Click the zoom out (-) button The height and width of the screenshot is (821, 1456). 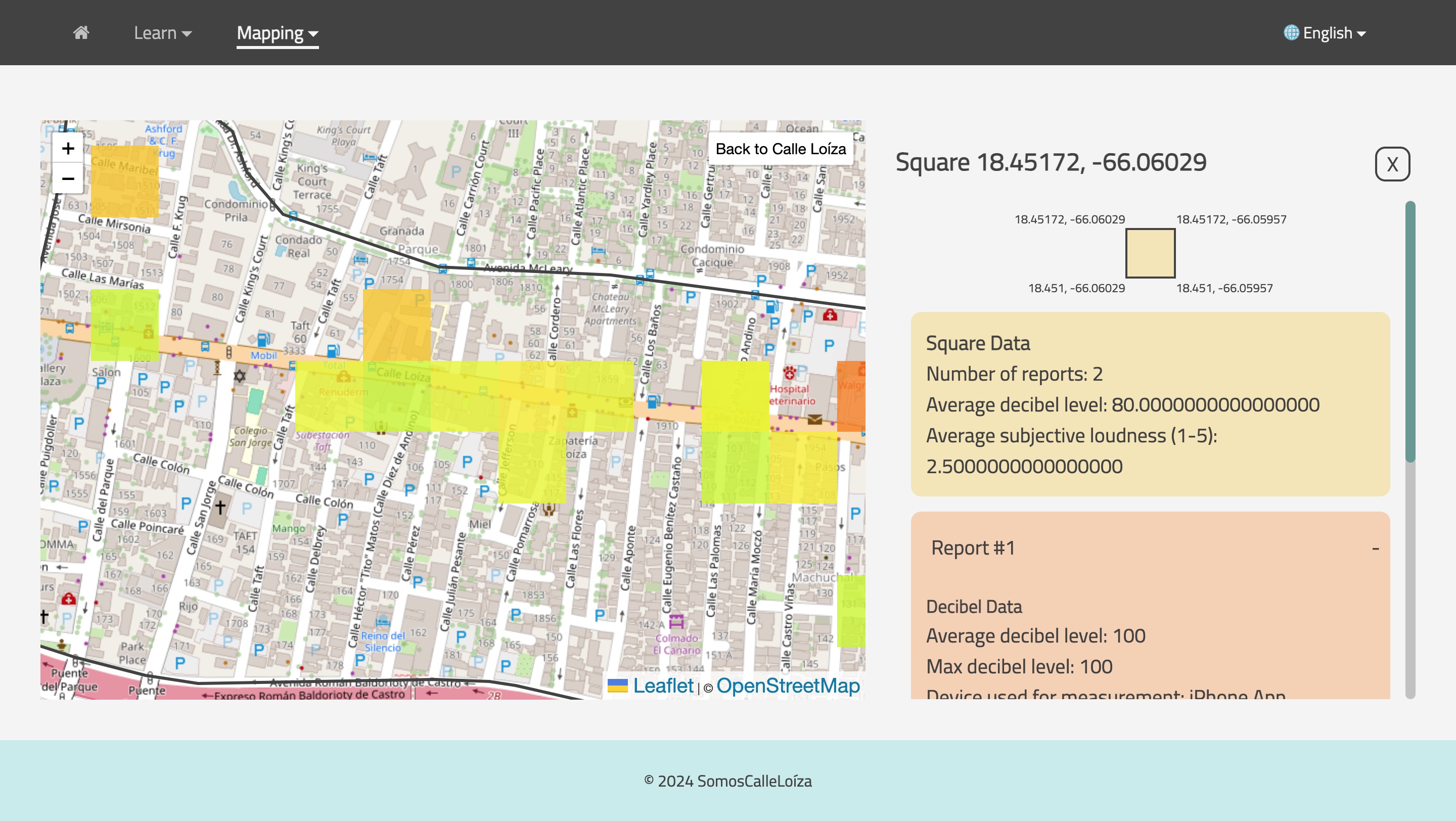pyautogui.click(x=67, y=178)
